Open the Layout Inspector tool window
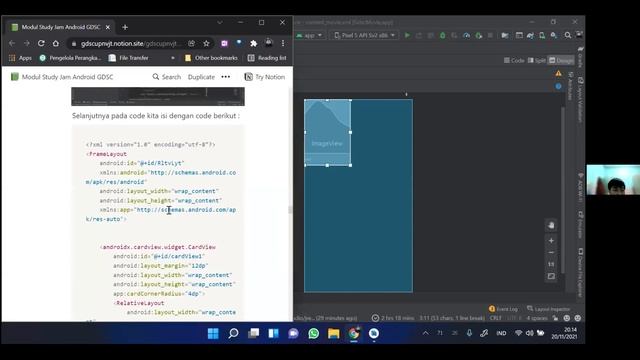This screenshot has width=640, height=360. point(548,309)
